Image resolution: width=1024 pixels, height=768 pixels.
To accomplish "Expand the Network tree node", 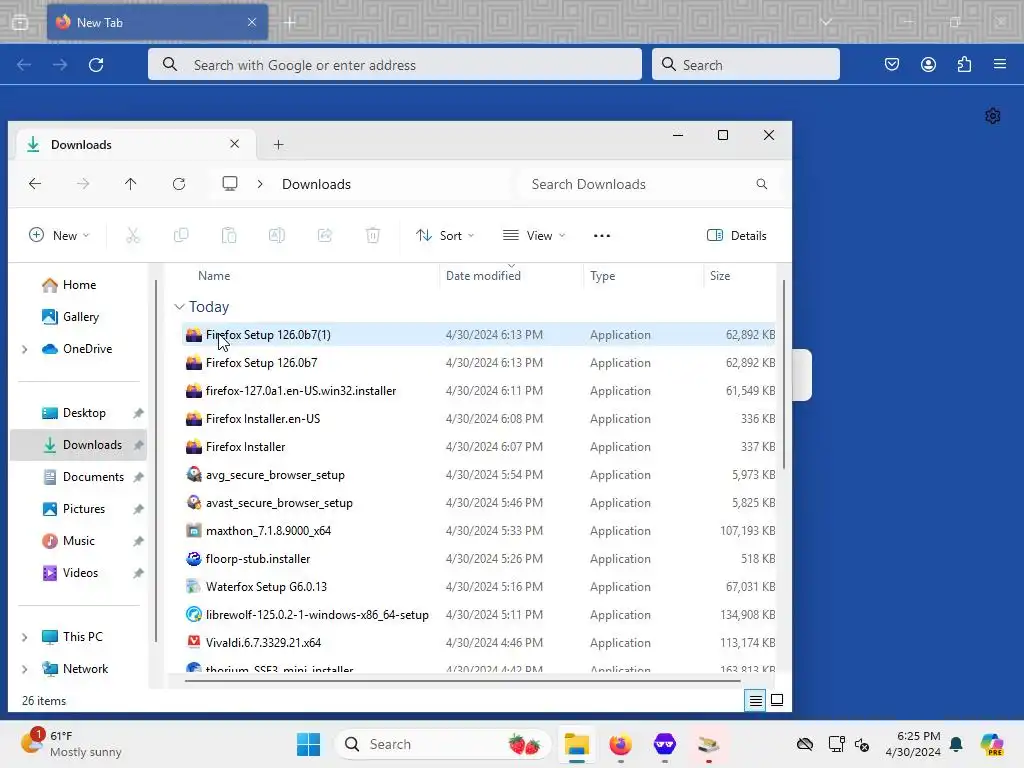I will pyautogui.click(x=25, y=669).
